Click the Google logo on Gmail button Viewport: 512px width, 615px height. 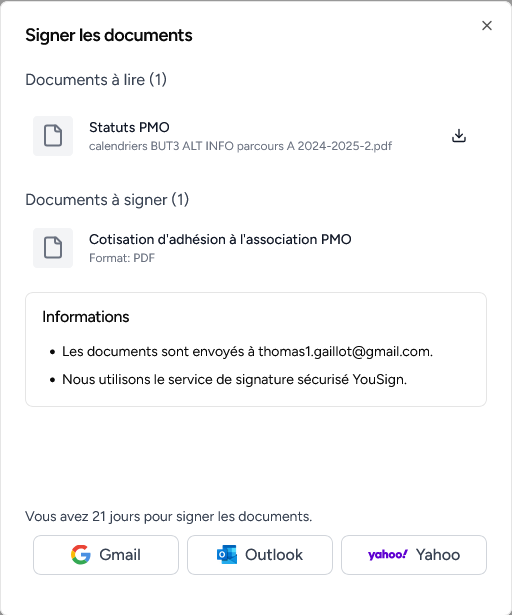(81, 555)
